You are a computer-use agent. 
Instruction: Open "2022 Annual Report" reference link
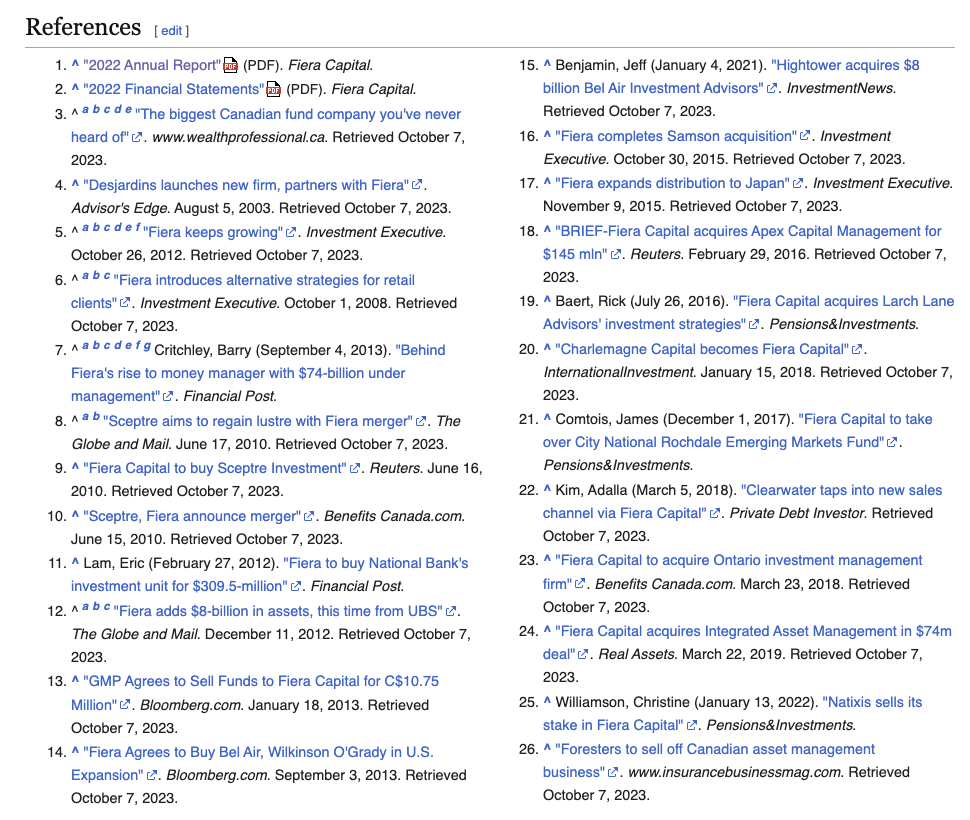(150, 66)
